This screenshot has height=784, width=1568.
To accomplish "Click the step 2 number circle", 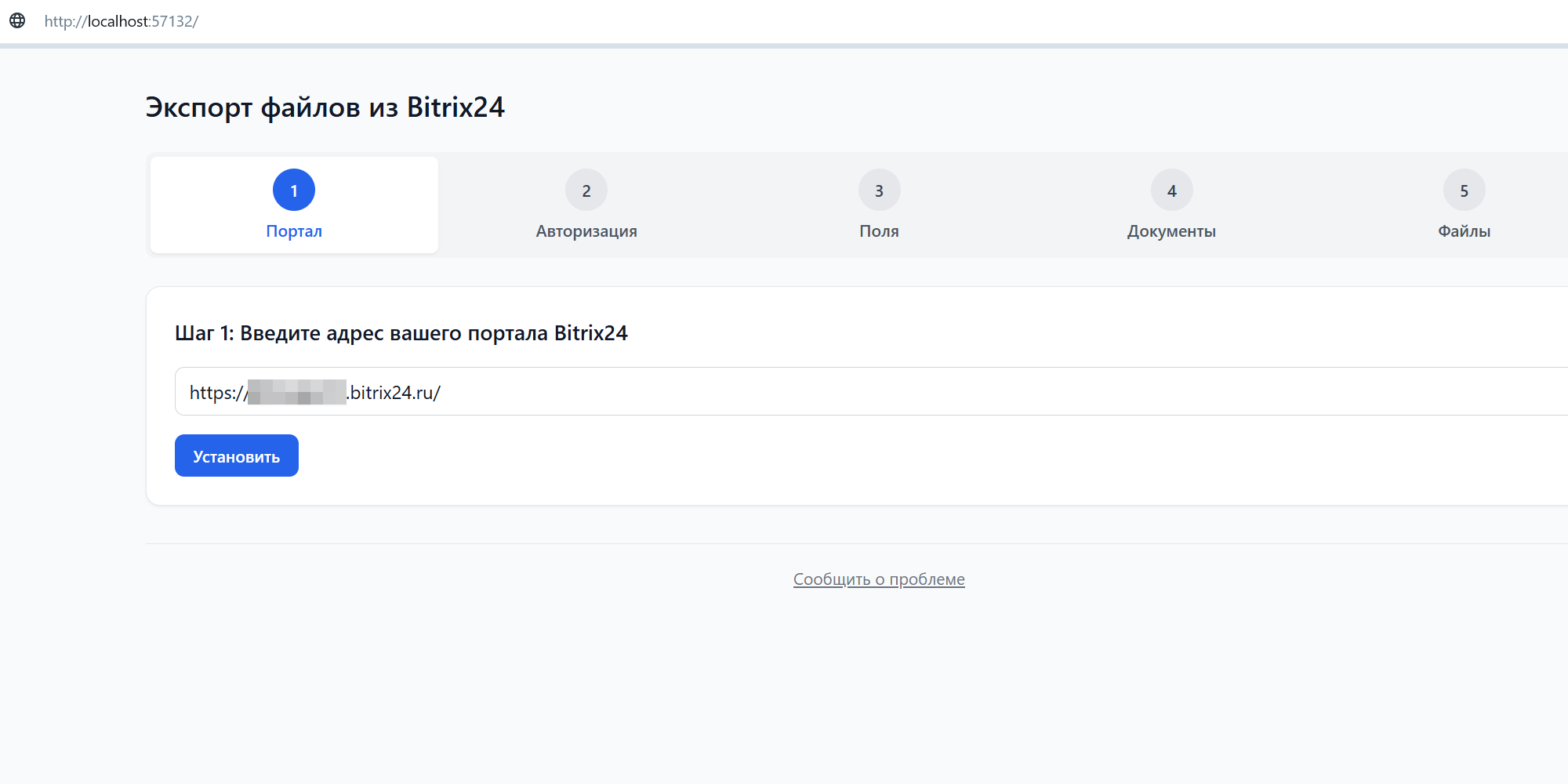I will pos(586,191).
